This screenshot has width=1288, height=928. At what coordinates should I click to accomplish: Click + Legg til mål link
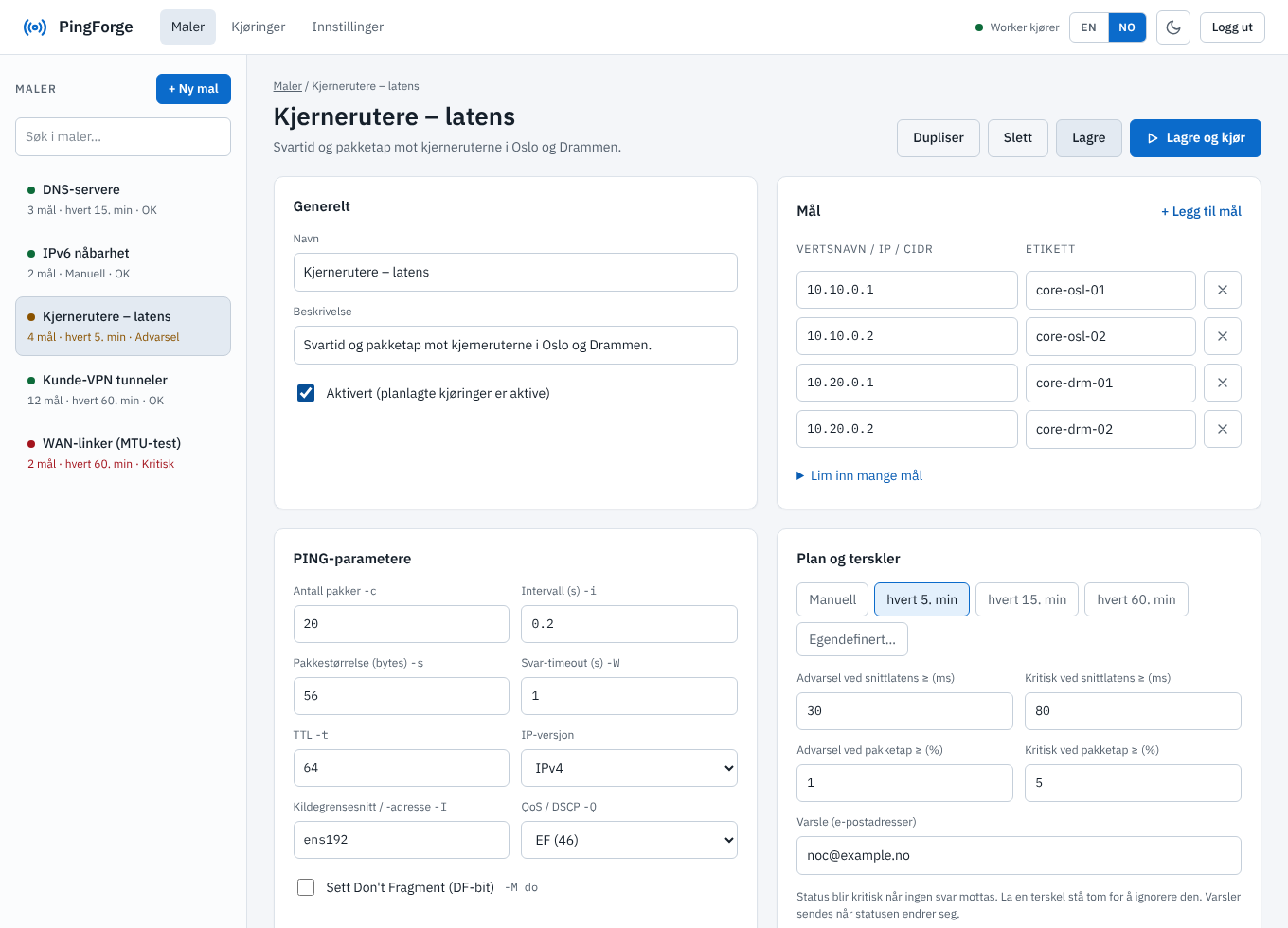point(1201,211)
